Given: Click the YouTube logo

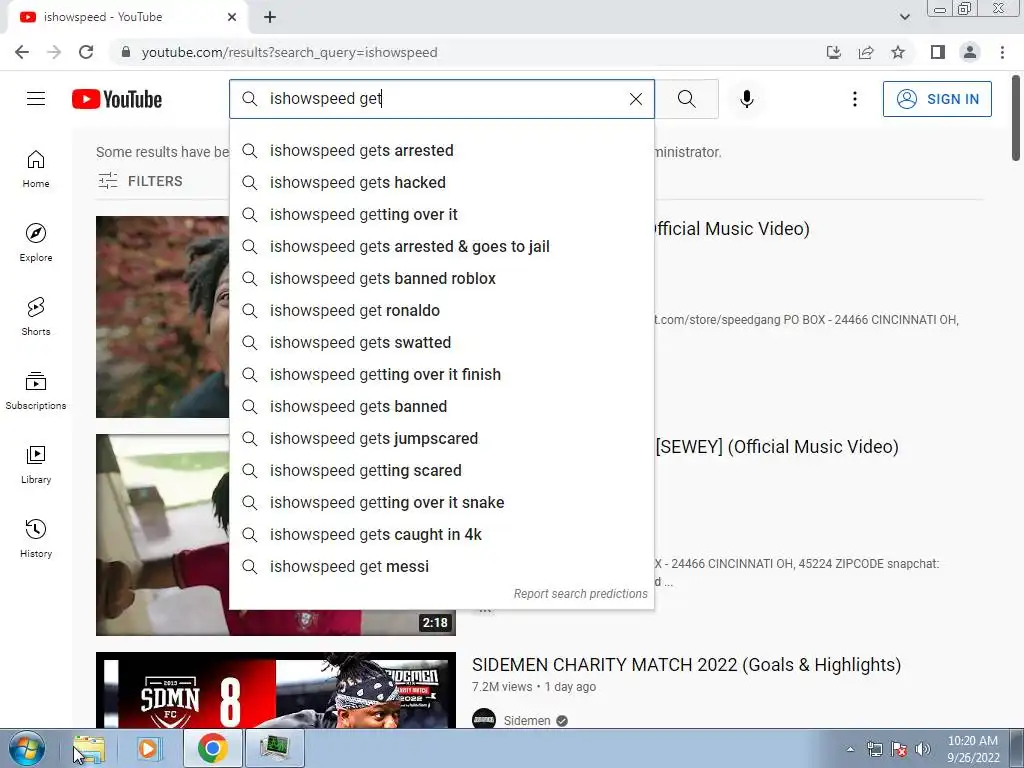Looking at the screenshot, I should [x=117, y=99].
